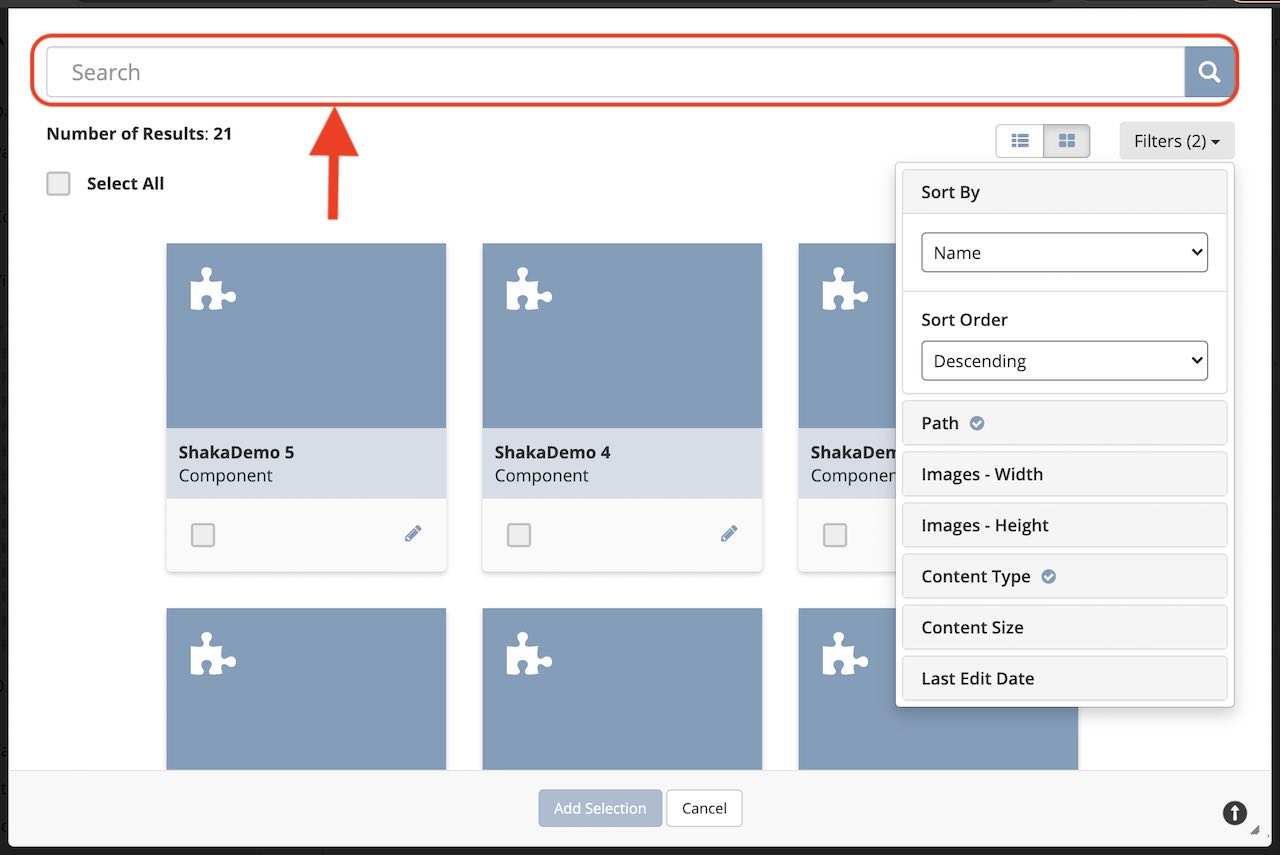The width and height of the screenshot is (1280, 855).
Task: Click the Sort By heading
Action: 950,192
